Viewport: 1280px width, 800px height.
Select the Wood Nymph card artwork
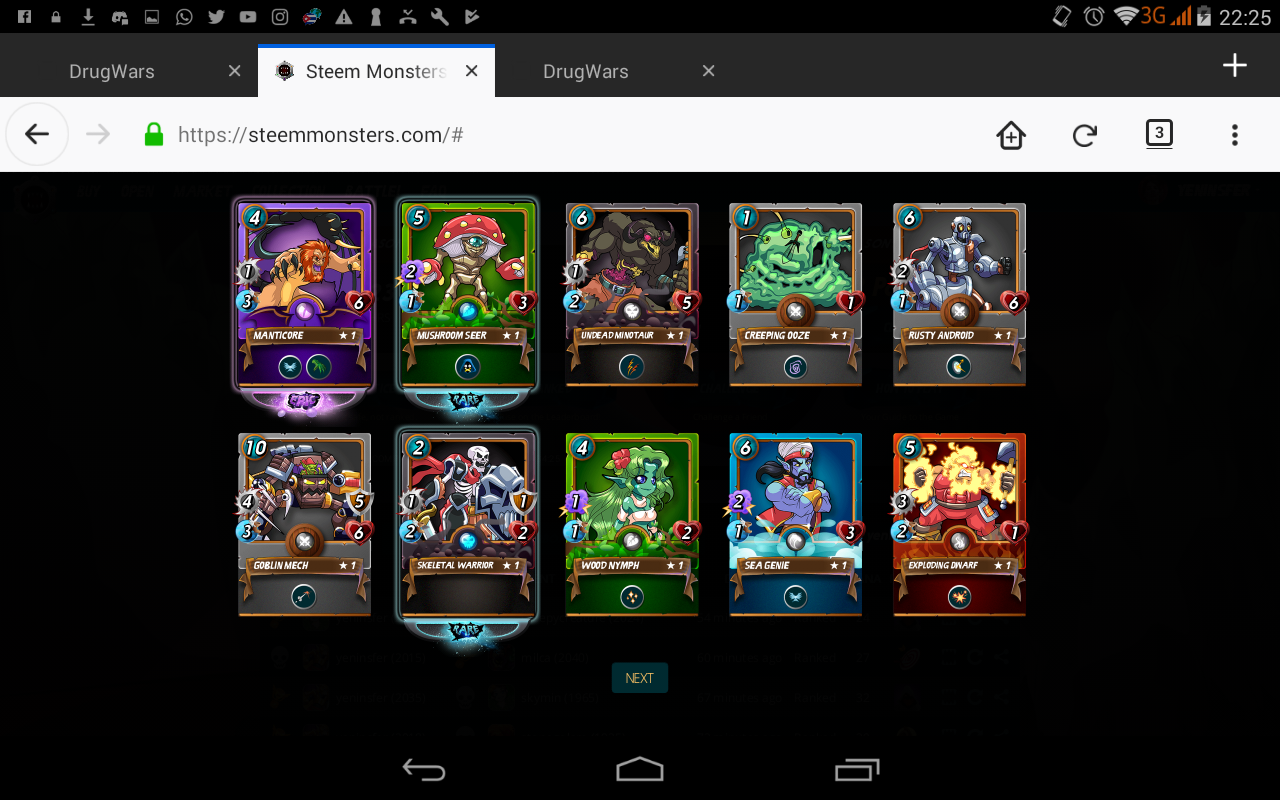click(631, 492)
